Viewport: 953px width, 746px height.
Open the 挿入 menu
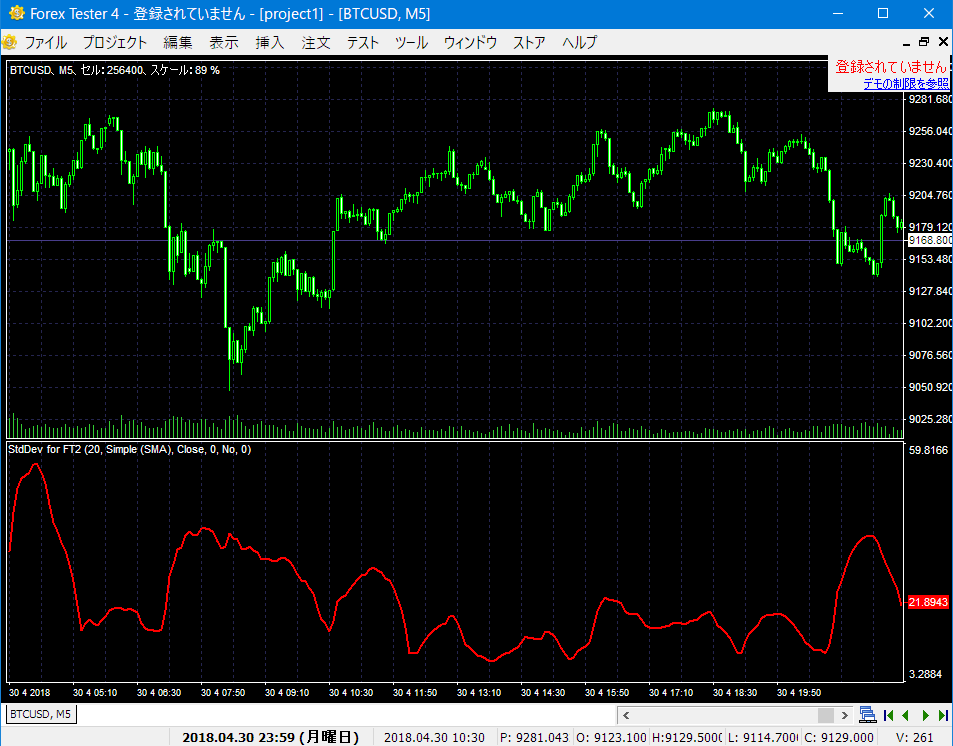270,43
